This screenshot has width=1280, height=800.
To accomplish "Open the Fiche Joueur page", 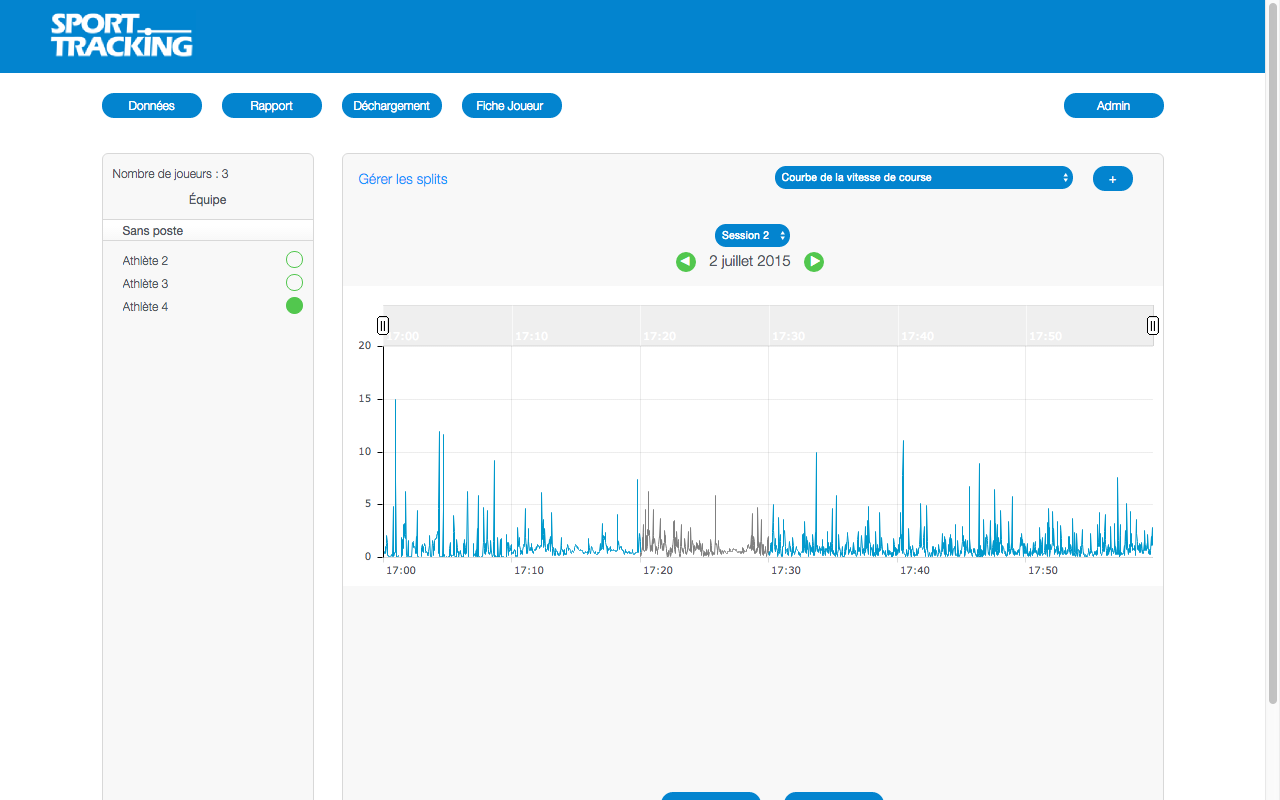I will (511, 106).
